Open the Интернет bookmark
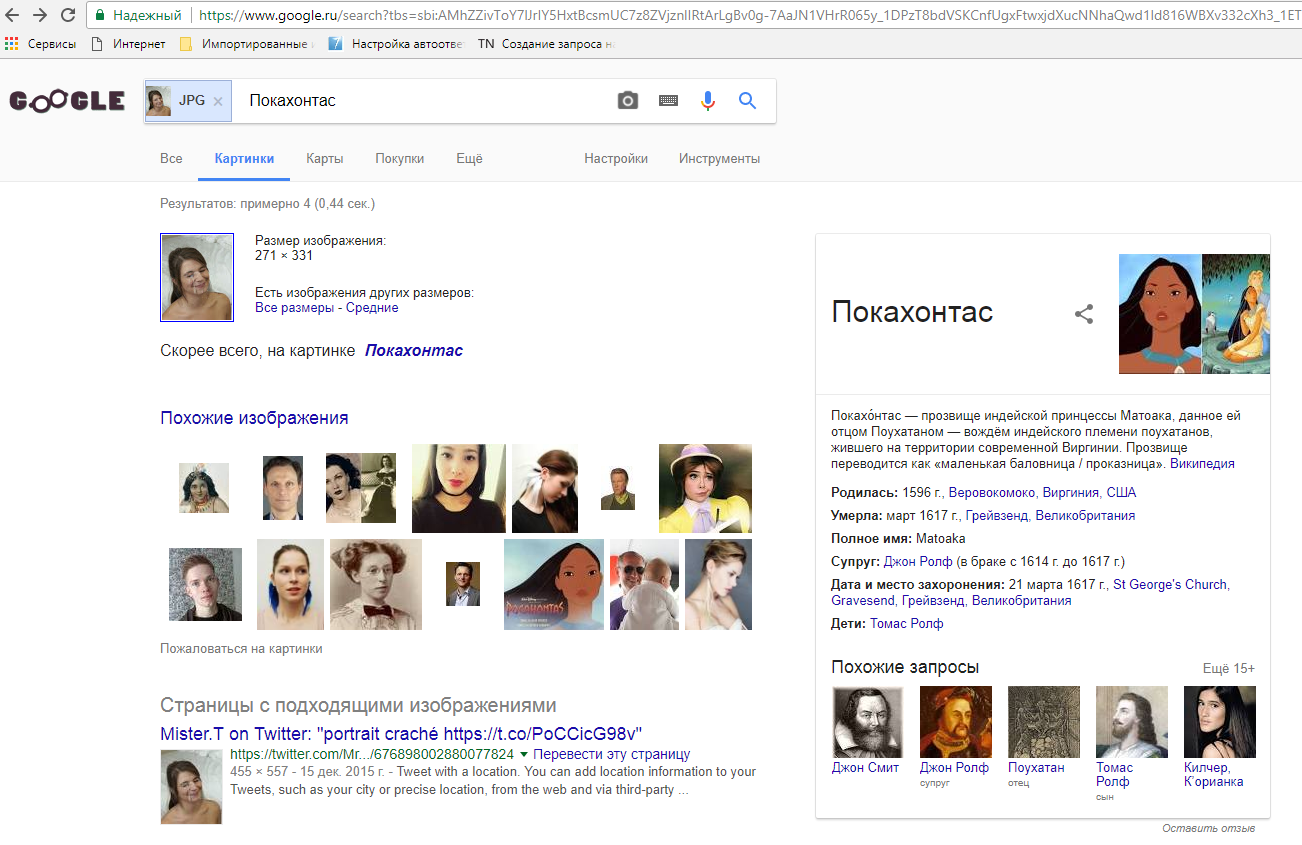The height and width of the screenshot is (845, 1302). coord(128,44)
